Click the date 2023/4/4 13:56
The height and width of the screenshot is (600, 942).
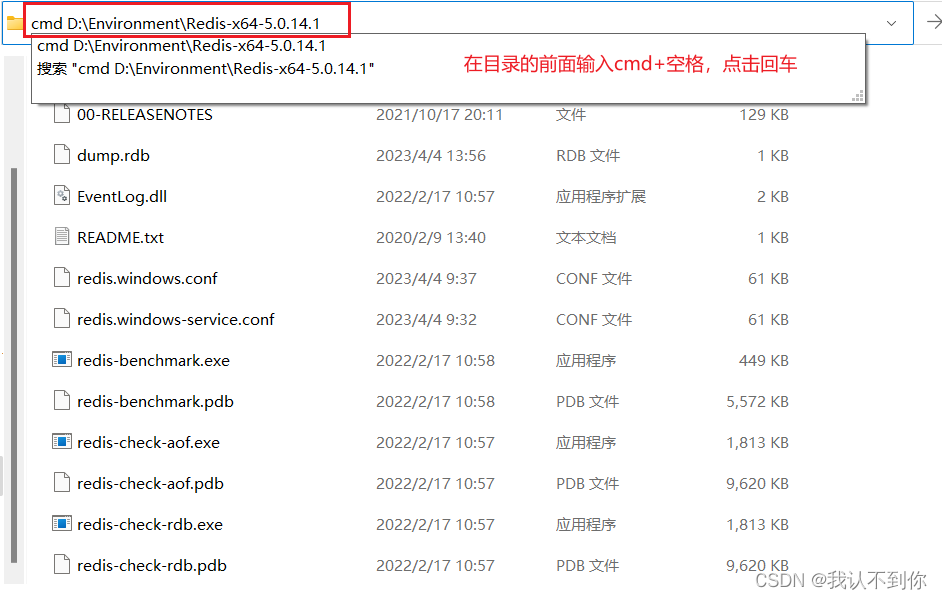point(431,156)
